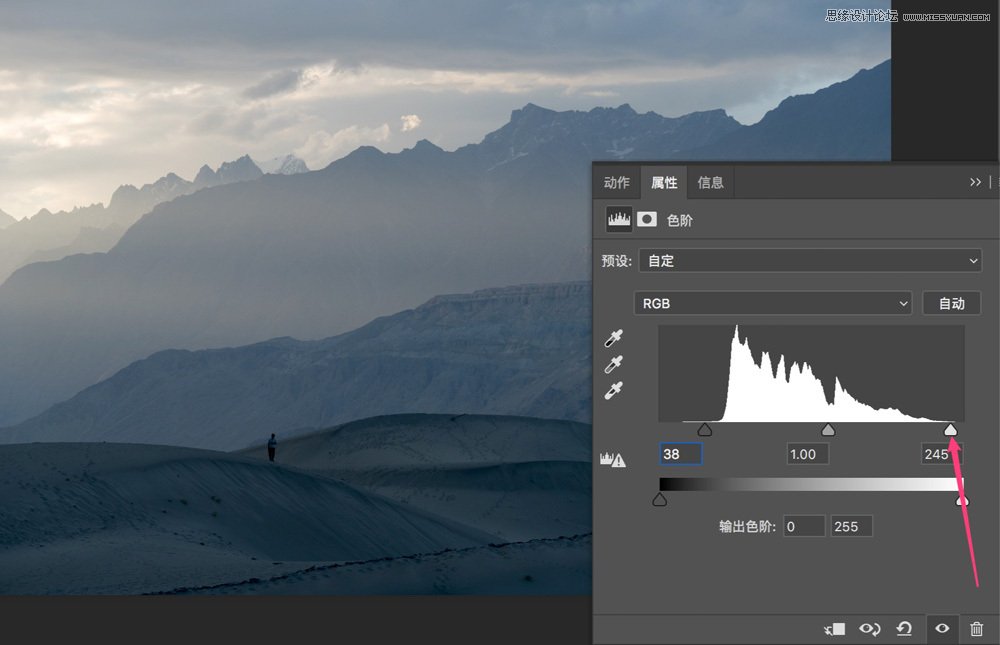The height and width of the screenshot is (645, 1000).
Task: Open the RGB channel dropdown
Action: 773,303
